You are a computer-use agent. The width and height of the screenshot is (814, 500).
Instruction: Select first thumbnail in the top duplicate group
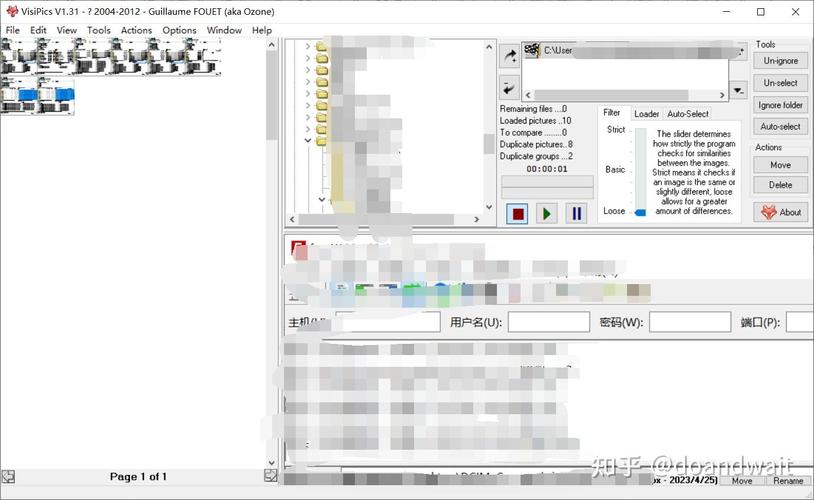(19, 57)
